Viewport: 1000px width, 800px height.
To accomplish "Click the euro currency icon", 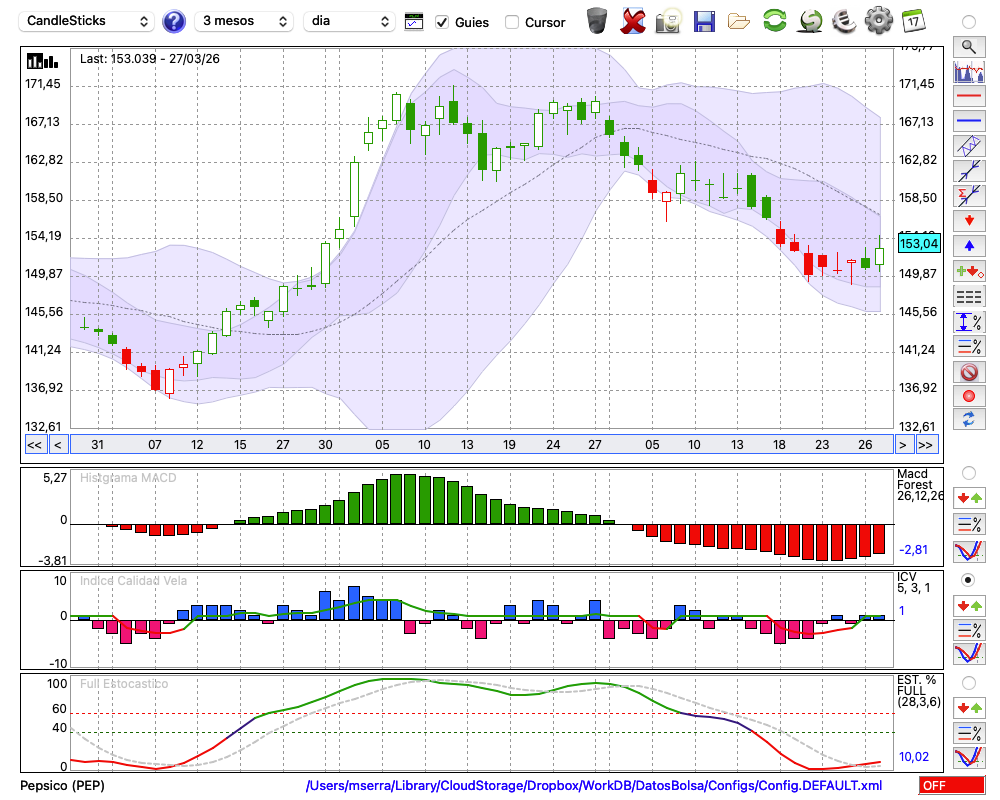I will click(843, 20).
